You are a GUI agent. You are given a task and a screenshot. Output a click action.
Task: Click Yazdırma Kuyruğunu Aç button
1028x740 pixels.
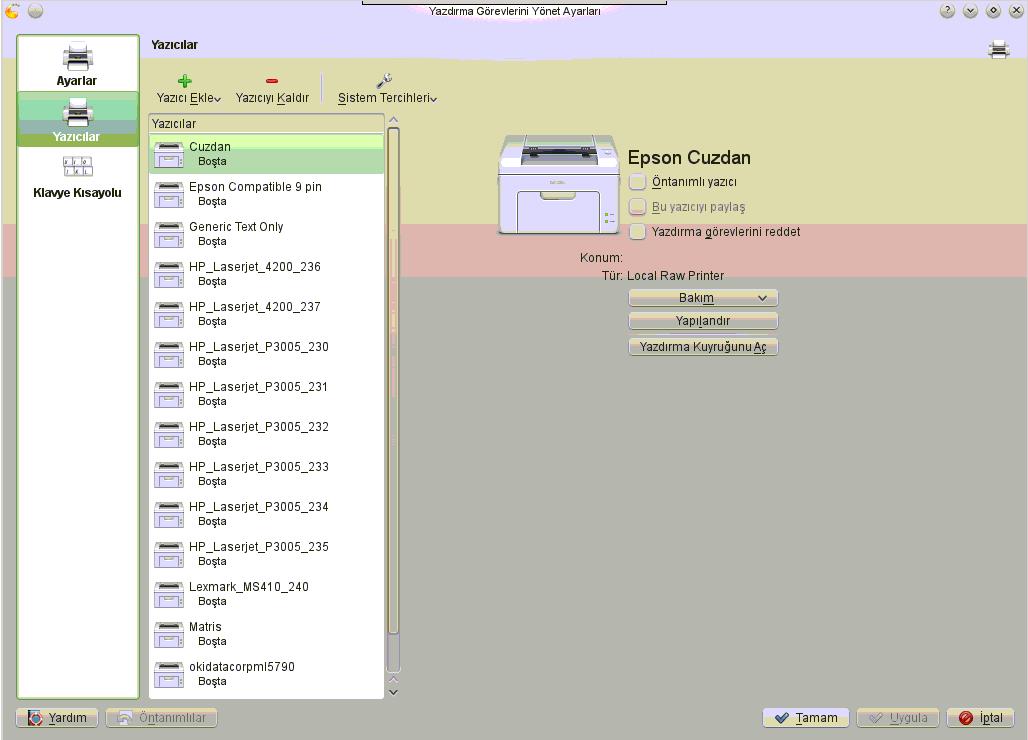point(703,347)
